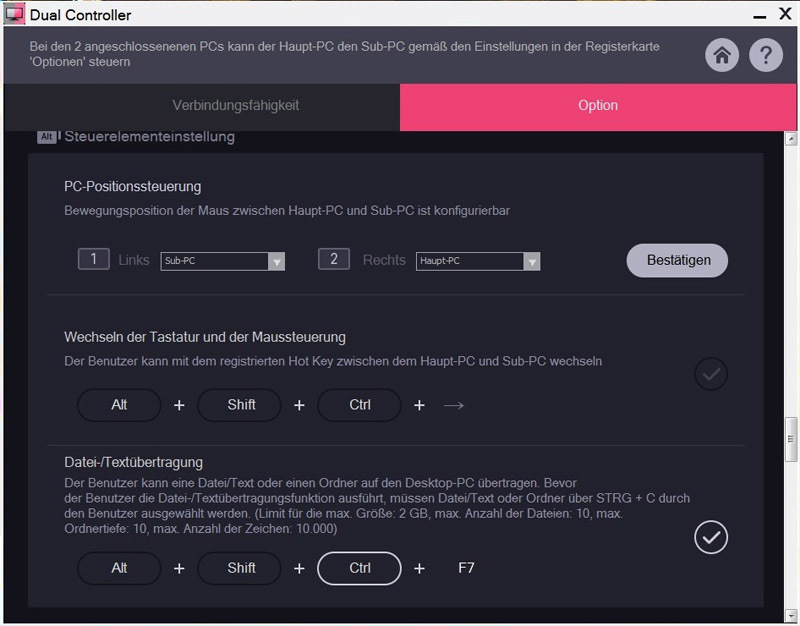Click the scrollbar down arrow

[x=791, y=615]
